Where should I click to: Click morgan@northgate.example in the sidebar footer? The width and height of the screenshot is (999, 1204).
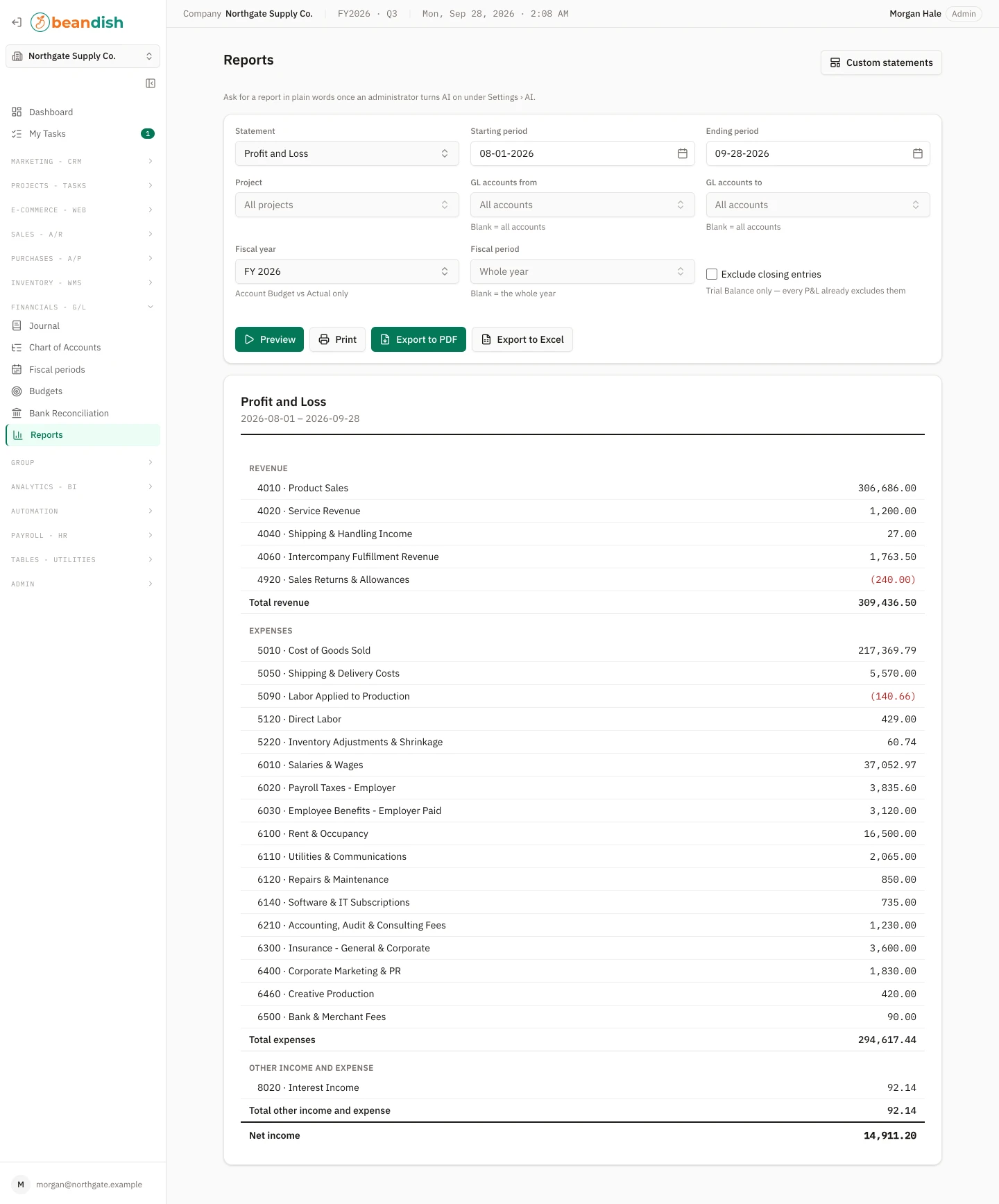[x=89, y=1185]
